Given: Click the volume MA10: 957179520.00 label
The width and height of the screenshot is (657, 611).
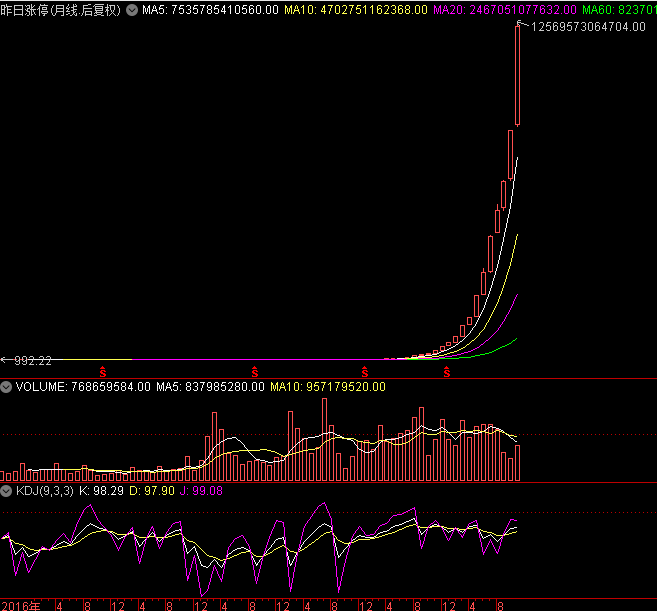Looking at the screenshot, I should coord(328,387).
